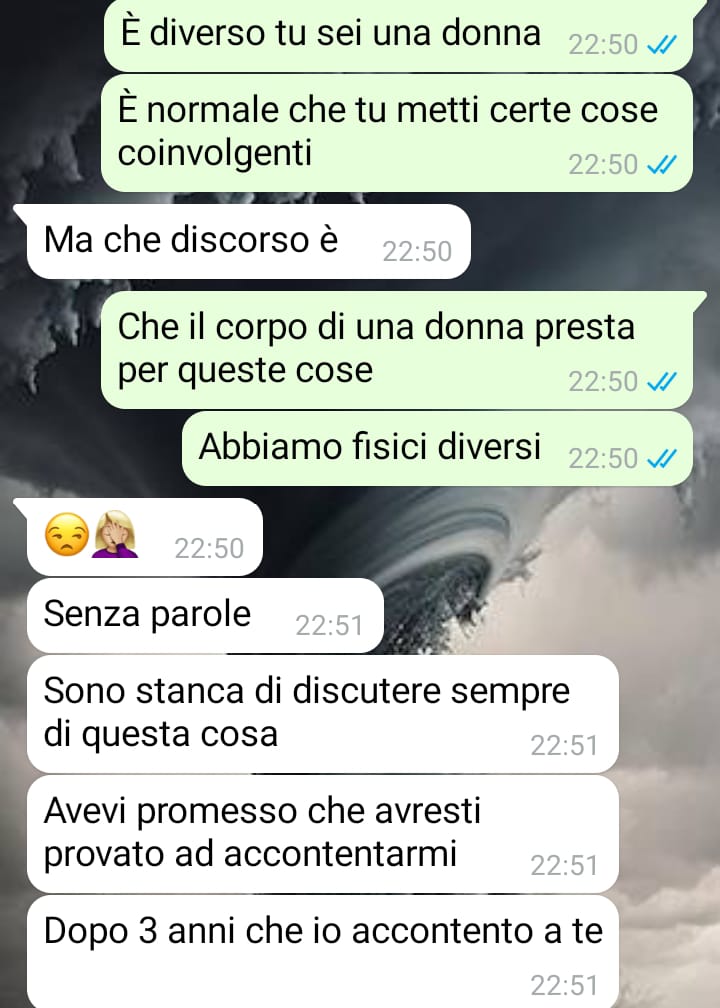Tap the 'Sono stanca di discutere sempre' message
Image resolution: width=720 pixels, height=1008 pixels.
323,714
